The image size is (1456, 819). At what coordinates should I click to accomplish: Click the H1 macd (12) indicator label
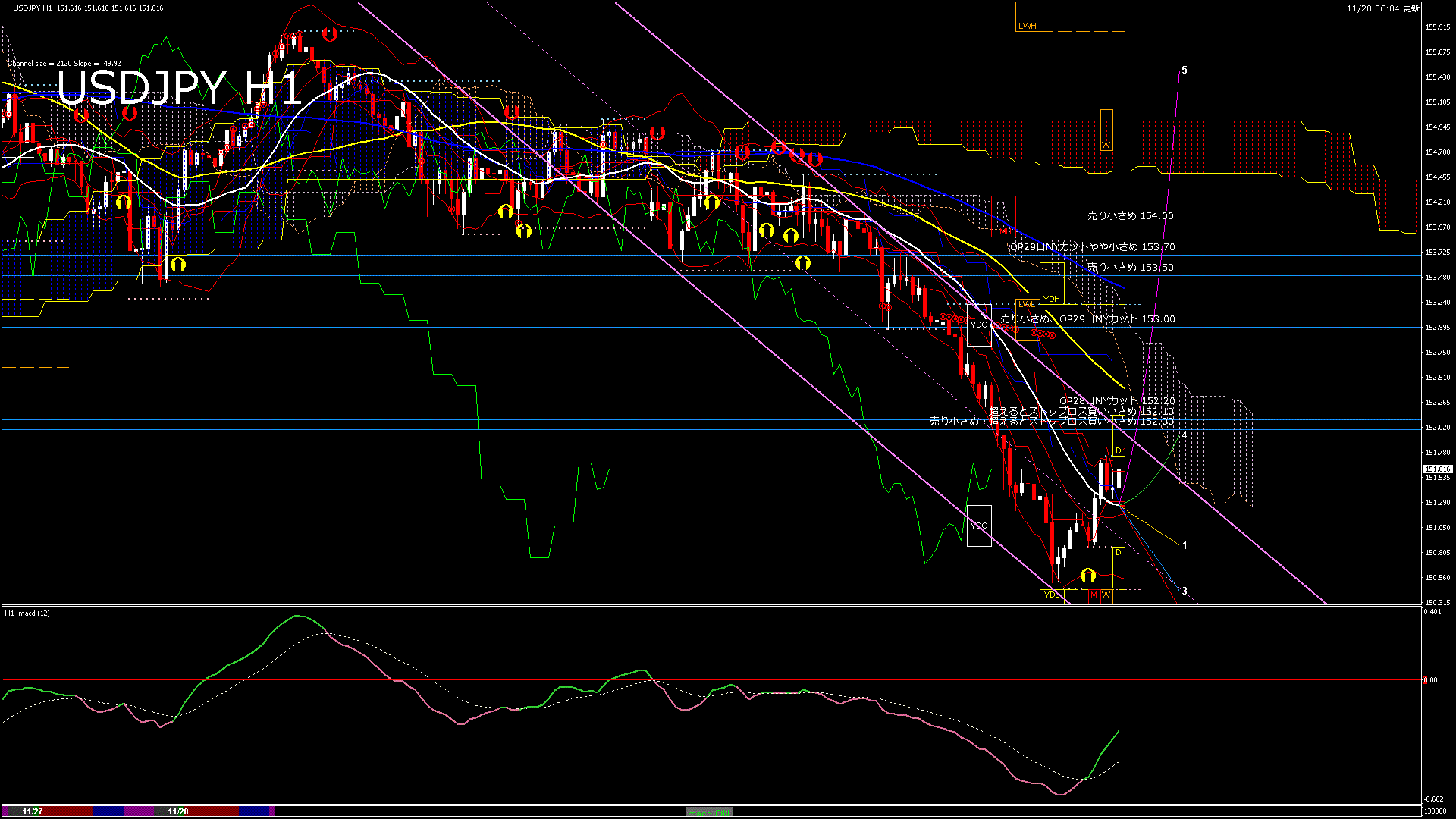pyautogui.click(x=28, y=613)
